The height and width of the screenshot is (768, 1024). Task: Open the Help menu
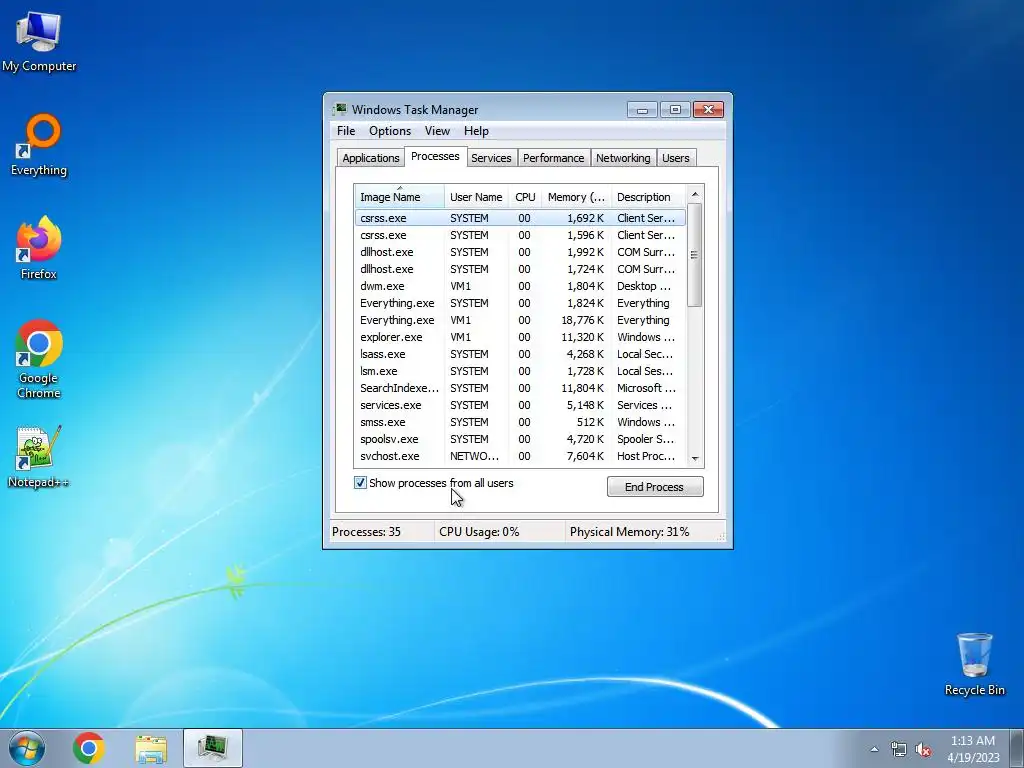click(476, 131)
